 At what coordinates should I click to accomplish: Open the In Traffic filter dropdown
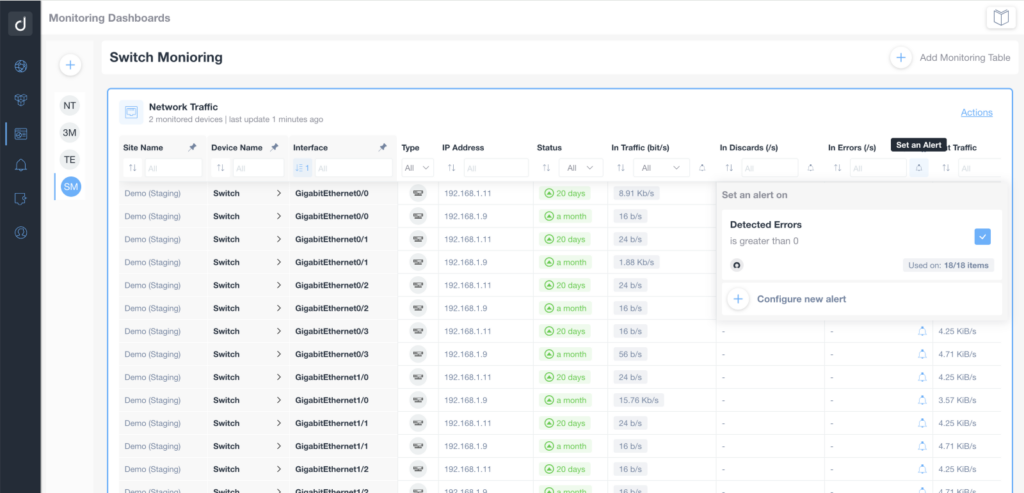661,168
